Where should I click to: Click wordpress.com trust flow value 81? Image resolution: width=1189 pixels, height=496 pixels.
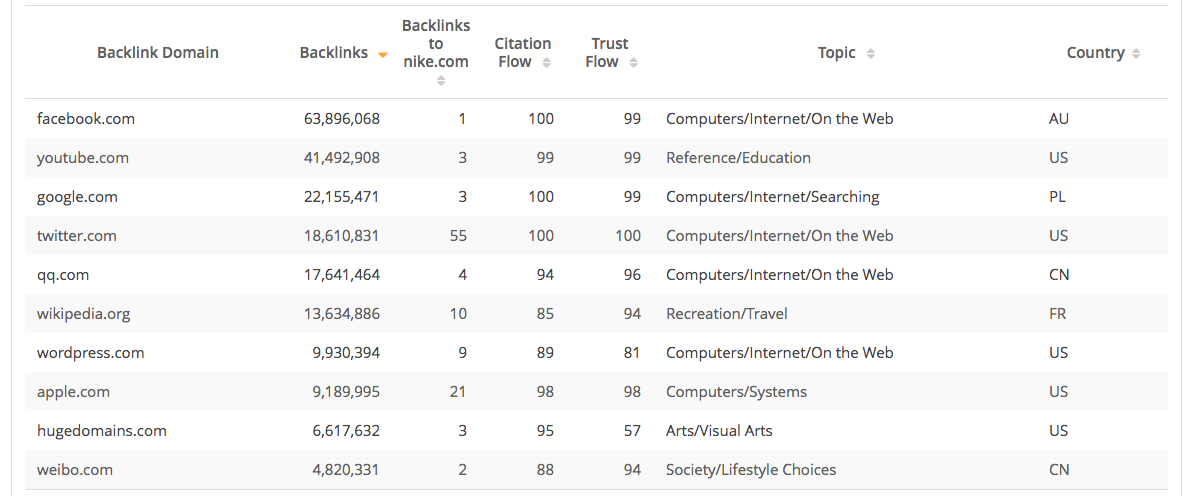click(x=632, y=353)
